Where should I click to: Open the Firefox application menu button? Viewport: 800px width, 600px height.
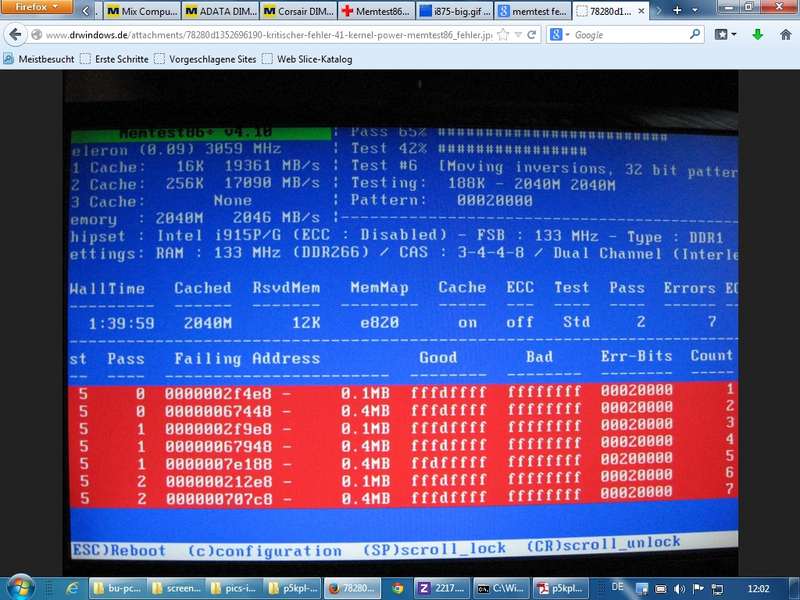click(x=36, y=7)
